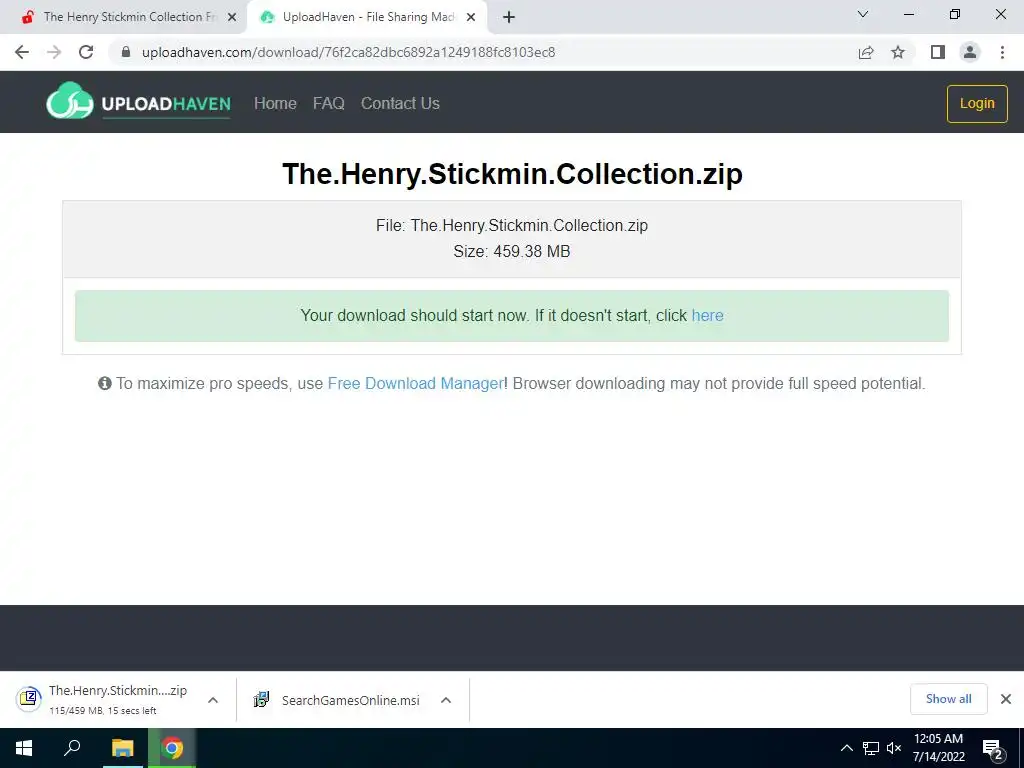
Task: Go to the Contact Us page
Action: (x=400, y=103)
